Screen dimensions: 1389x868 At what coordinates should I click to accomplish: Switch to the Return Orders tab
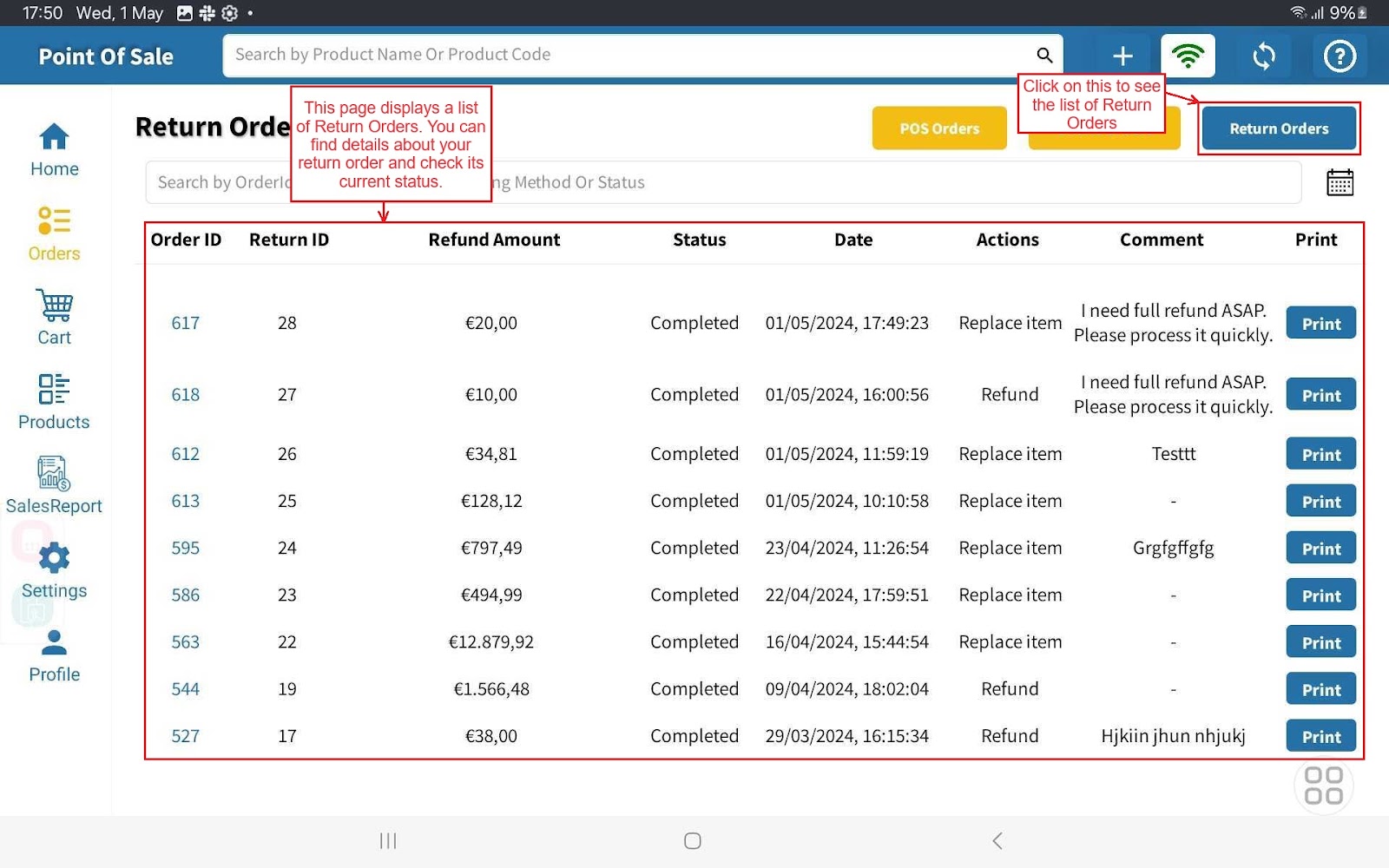pos(1278,128)
